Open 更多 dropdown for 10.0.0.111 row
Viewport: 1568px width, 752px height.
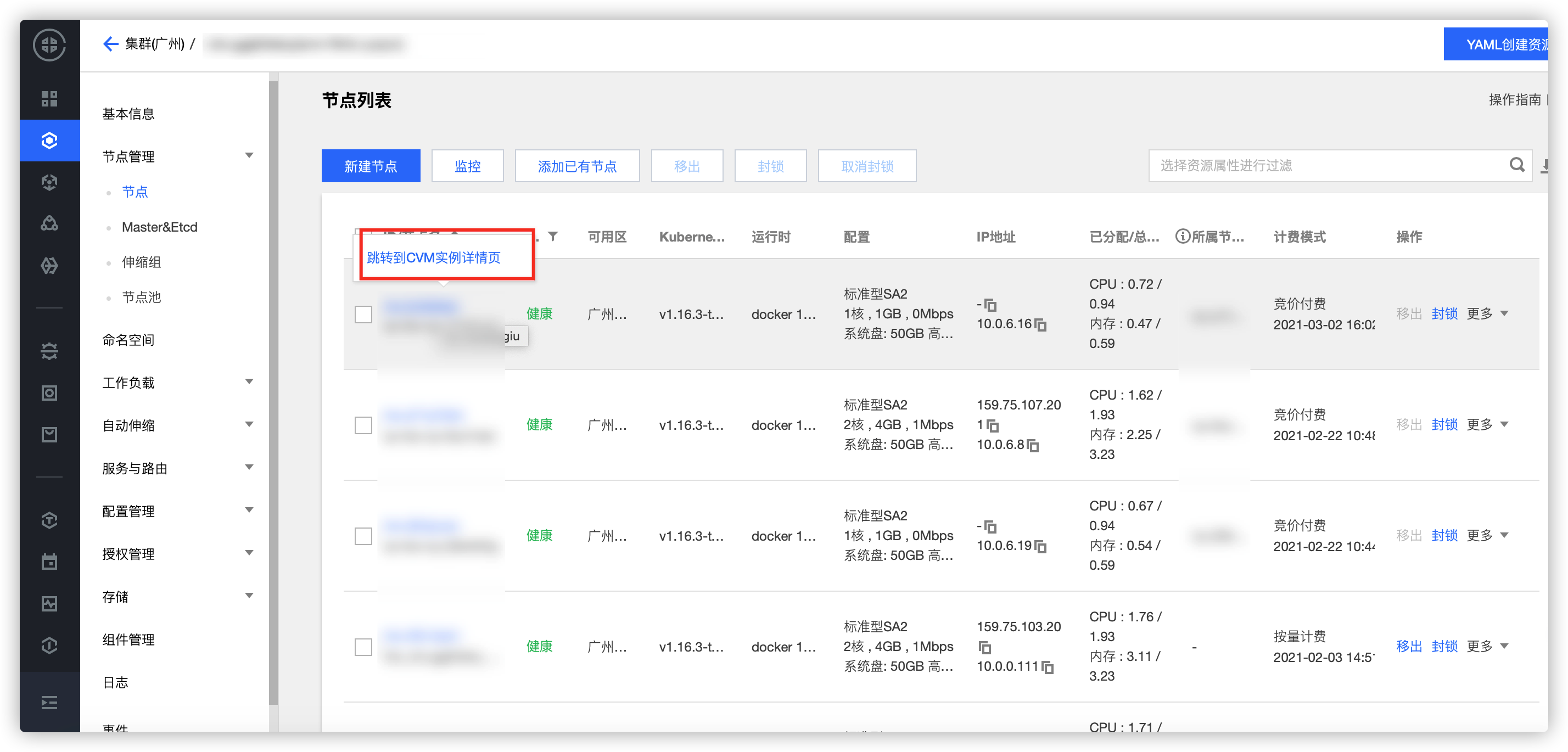tap(1487, 646)
